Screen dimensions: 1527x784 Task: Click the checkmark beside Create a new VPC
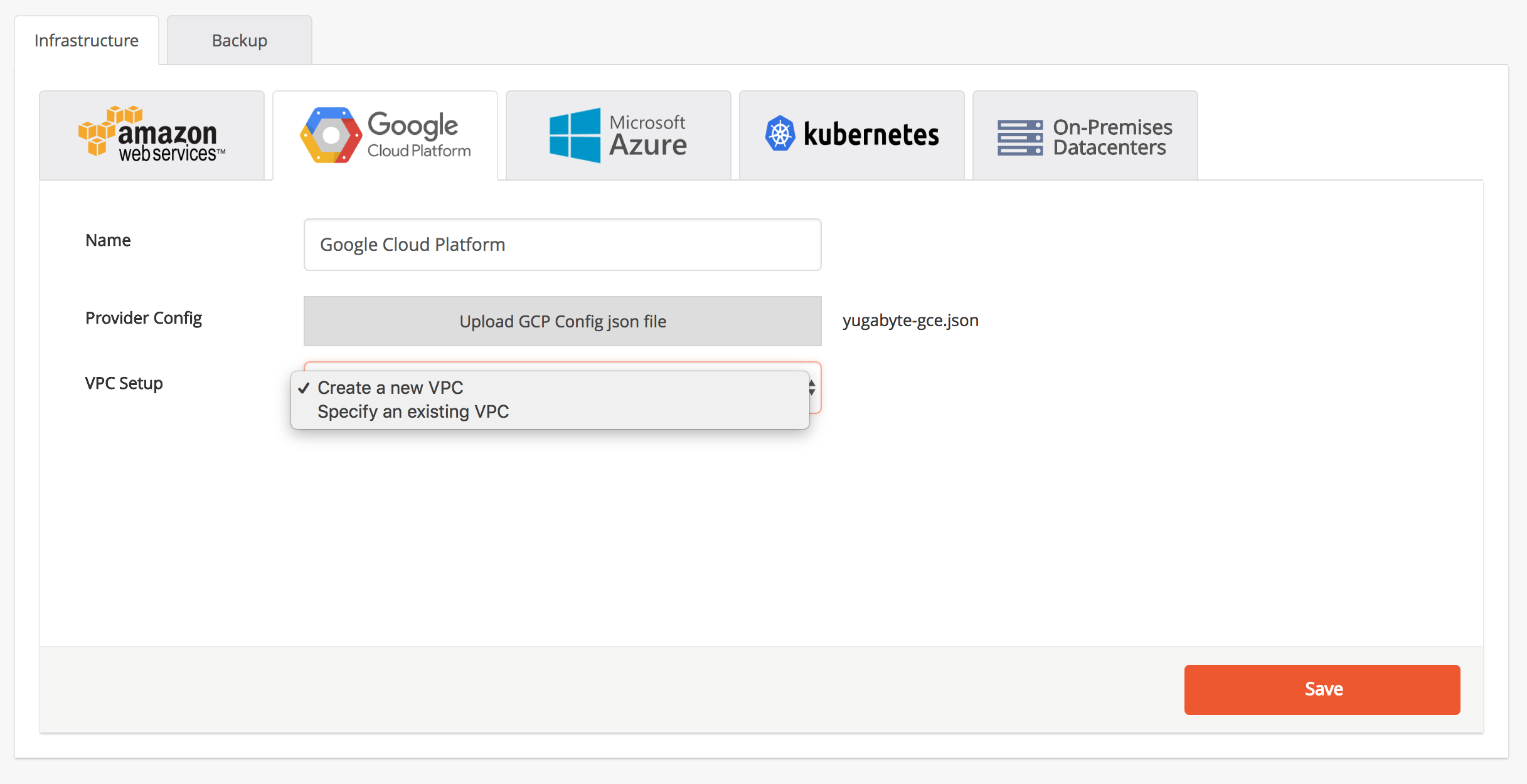304,388
